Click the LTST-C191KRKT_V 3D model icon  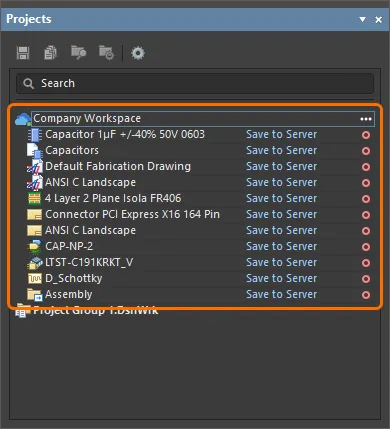(x=35, y=262)
